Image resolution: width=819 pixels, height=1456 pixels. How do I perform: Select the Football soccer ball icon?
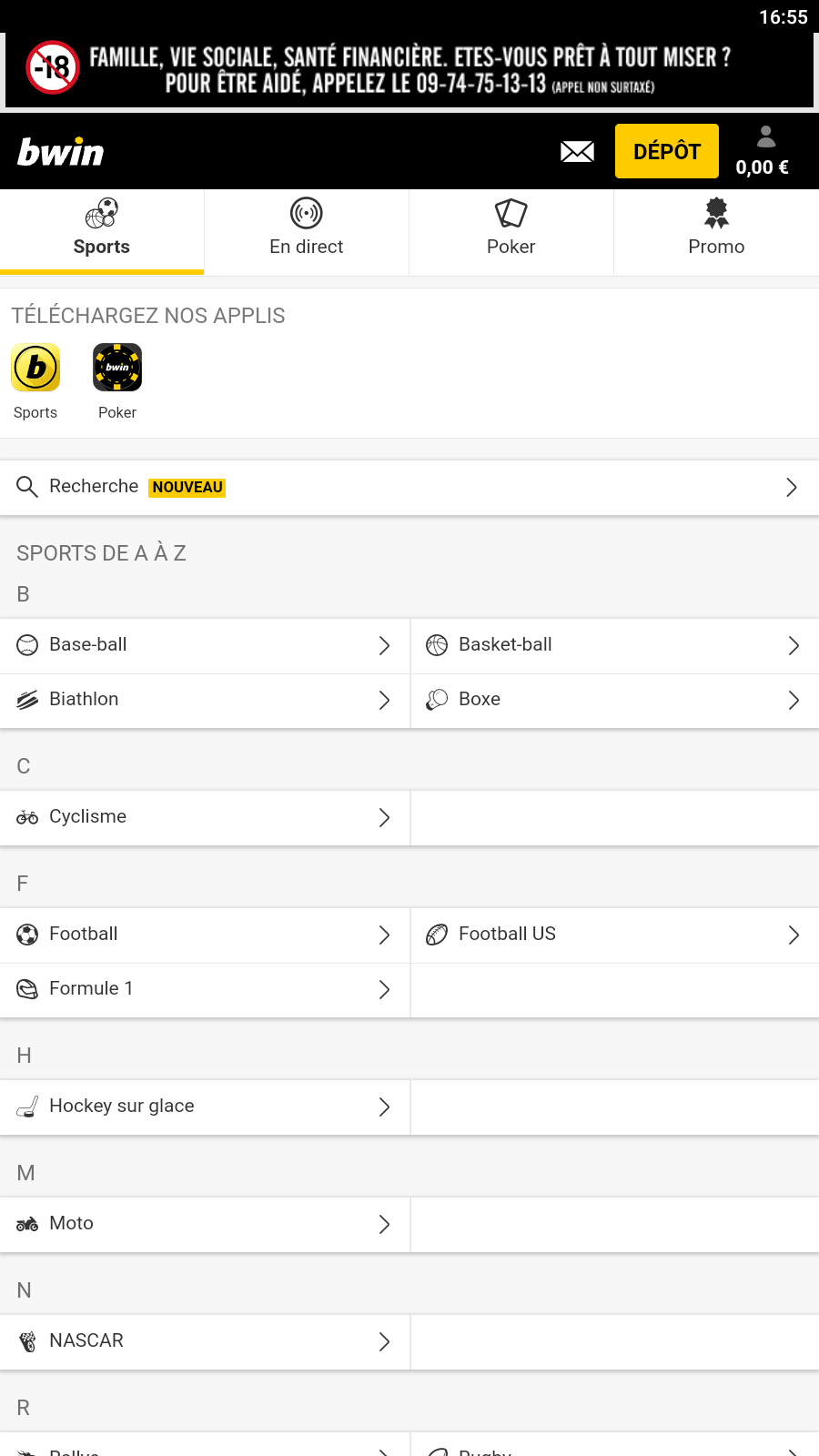point(27,935)
